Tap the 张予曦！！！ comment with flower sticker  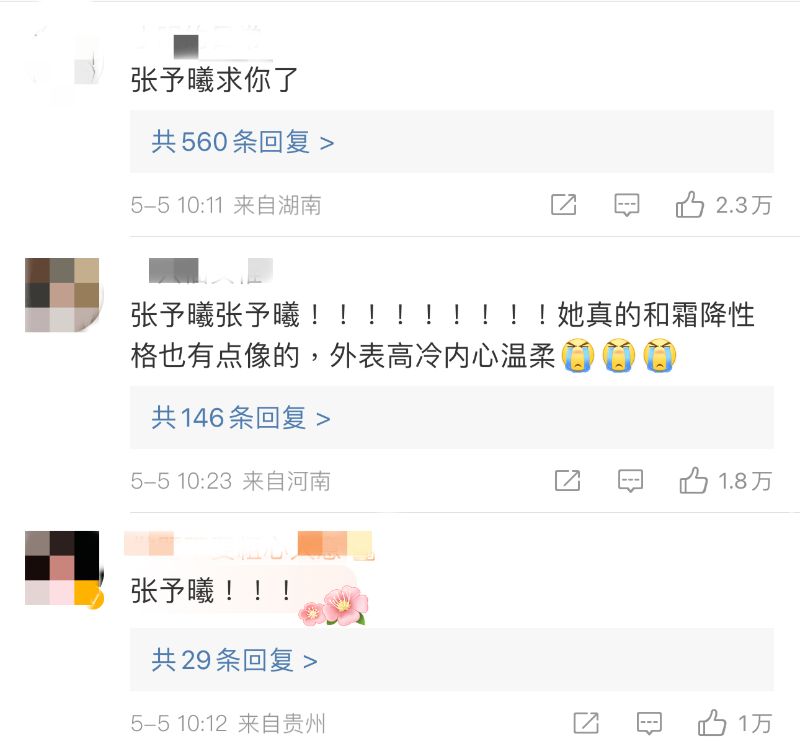(211, 591)
